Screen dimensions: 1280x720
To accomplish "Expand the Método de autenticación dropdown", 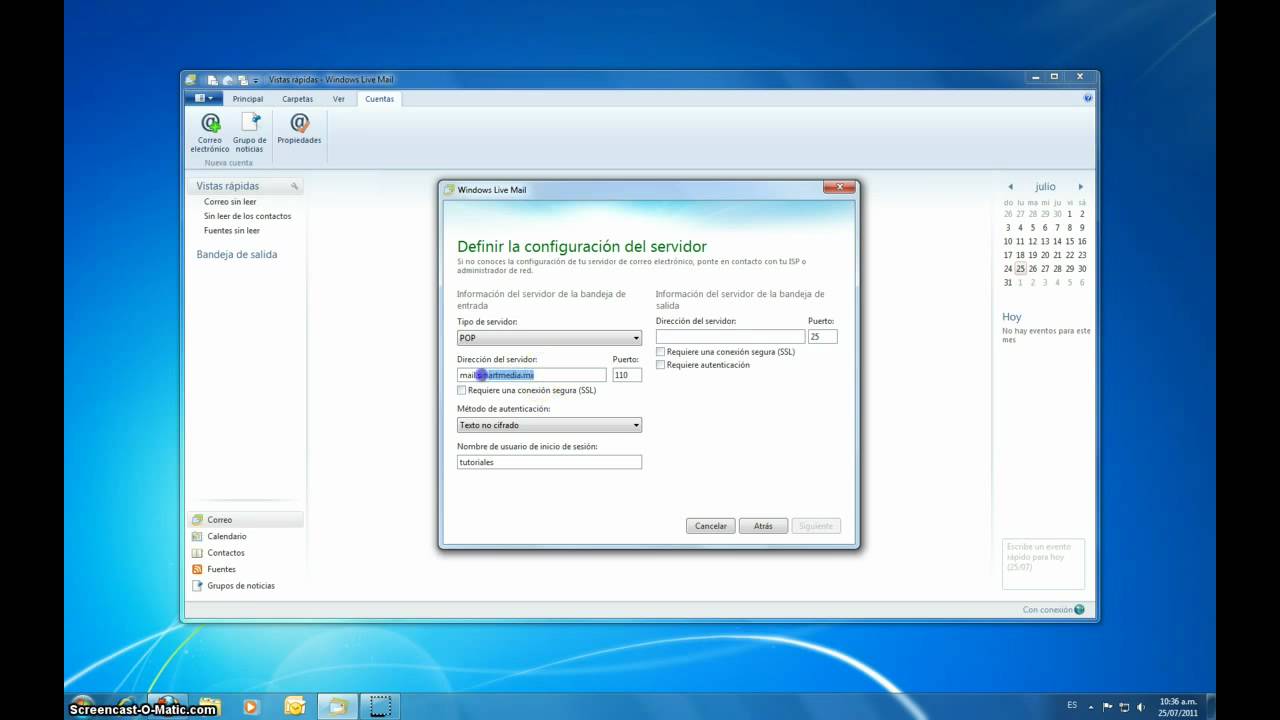I will (549, 425).
